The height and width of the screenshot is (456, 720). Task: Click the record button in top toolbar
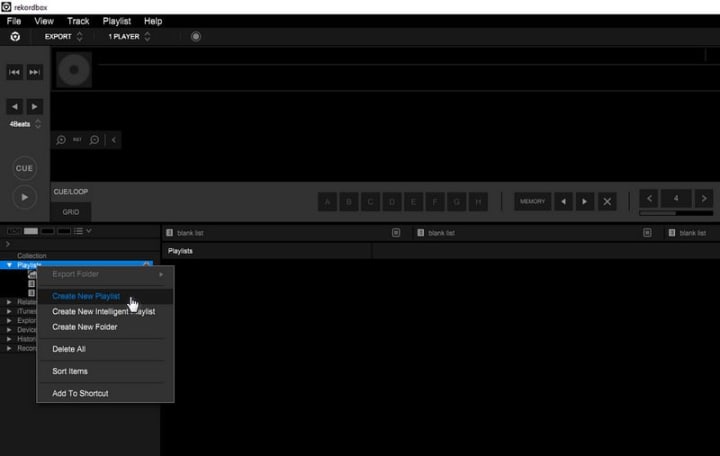196,37
